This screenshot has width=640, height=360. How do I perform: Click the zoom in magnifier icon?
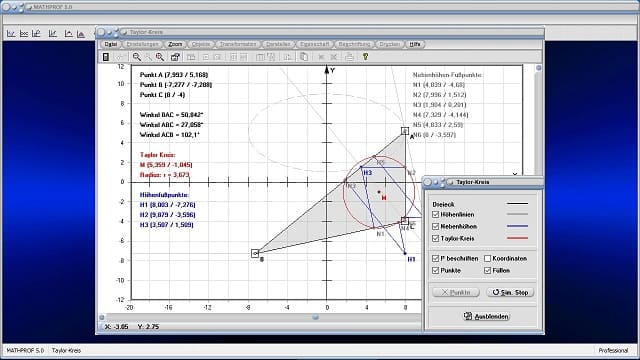tap(160, 57)
